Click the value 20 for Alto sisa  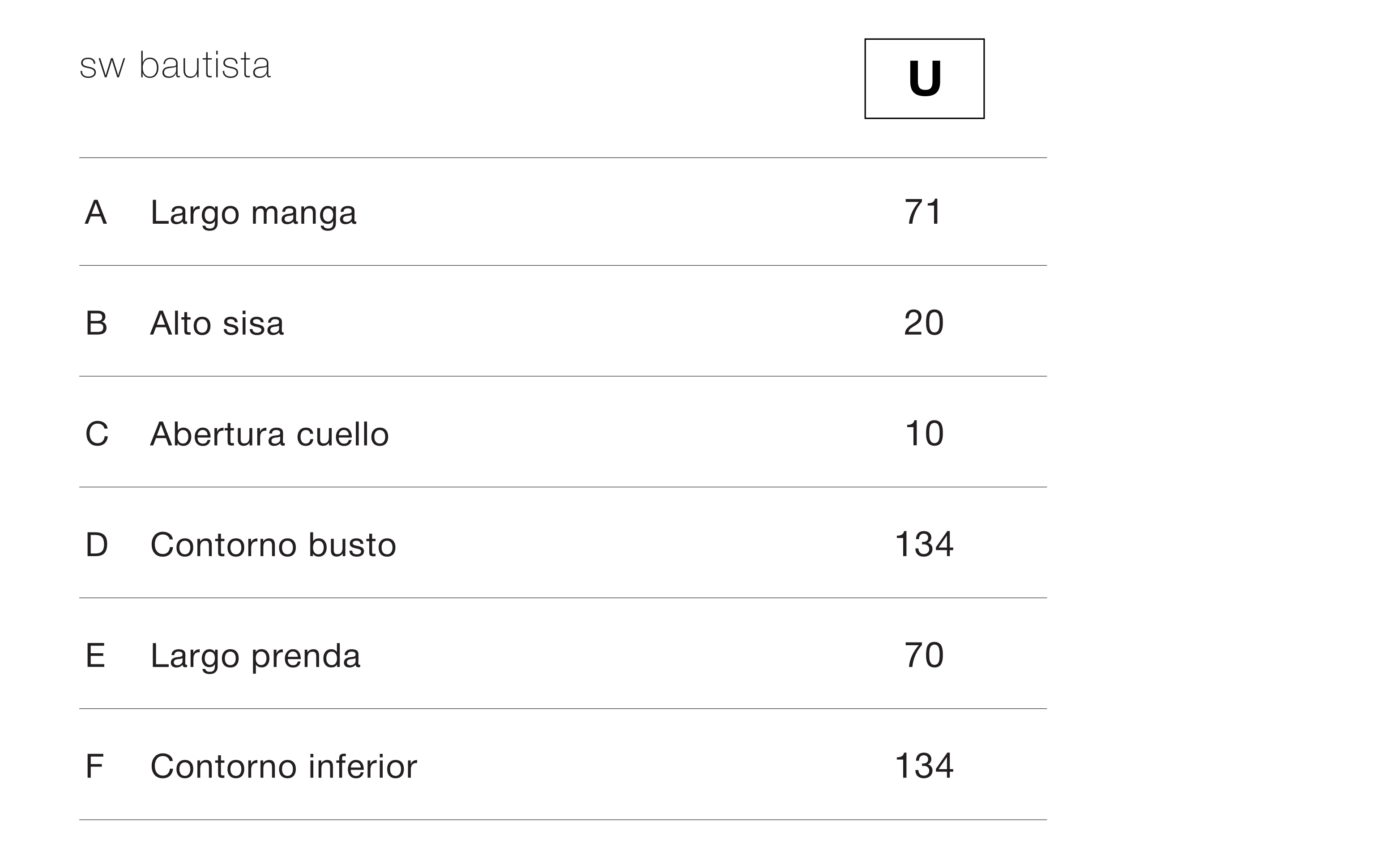pyautogui.click(x=924, y=323)
